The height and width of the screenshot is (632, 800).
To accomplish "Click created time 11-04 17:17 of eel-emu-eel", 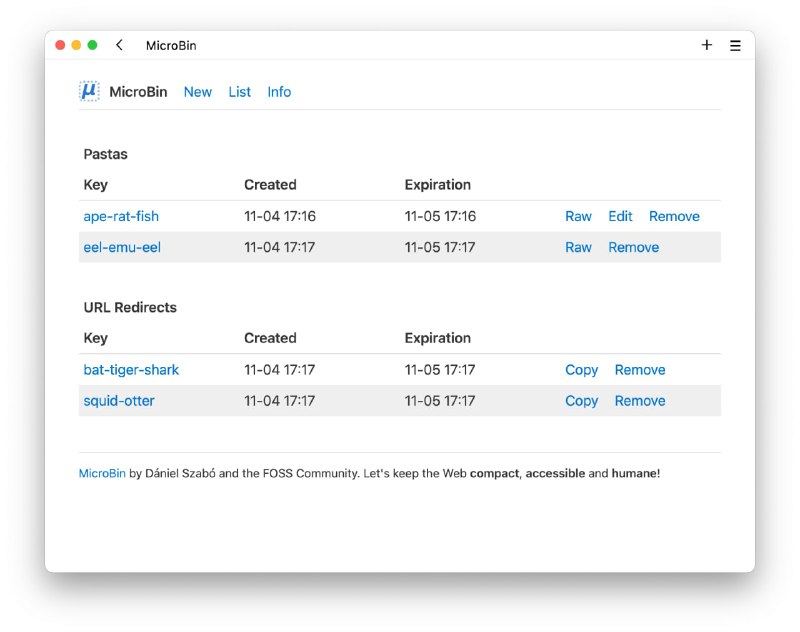I will [279, 247].
